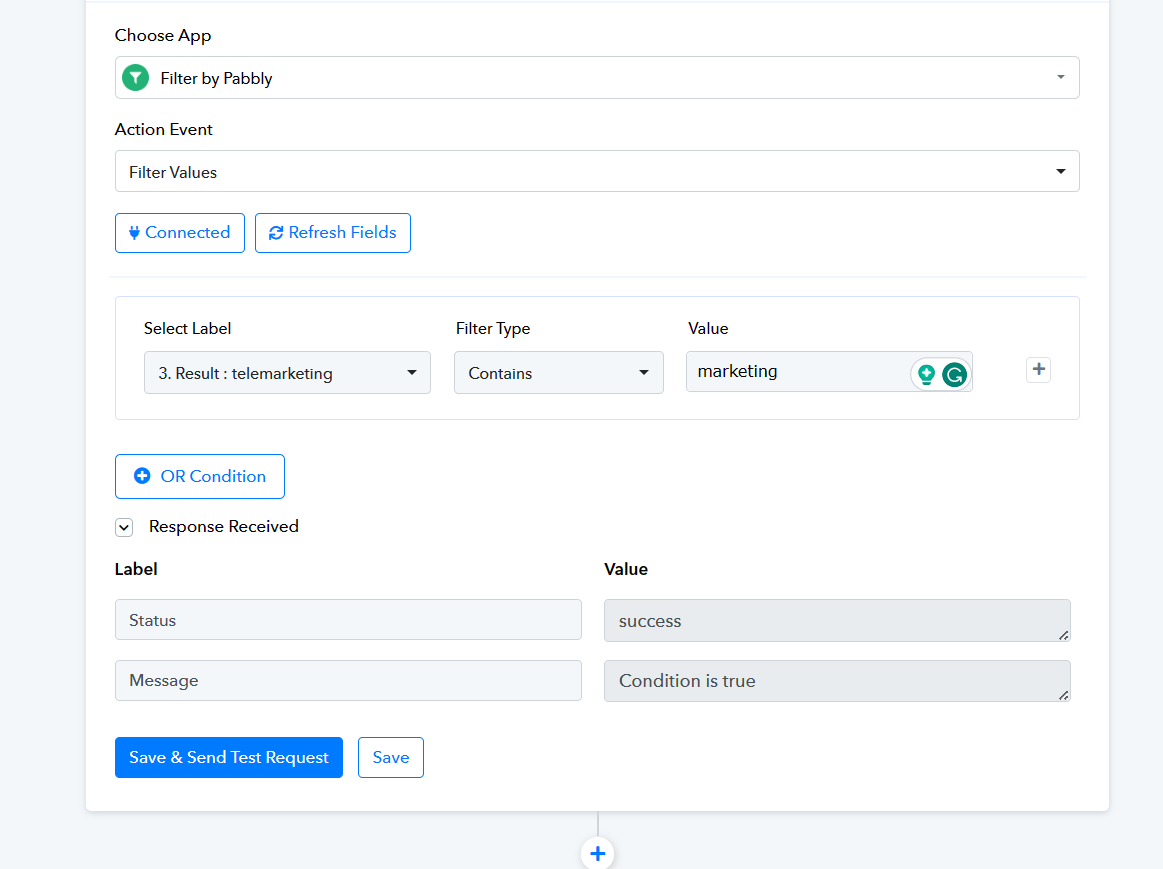Viewport: 1163px width, 869px height.
Task: Add another condition with the plus icon
Action: click(x=1038, y=370)
